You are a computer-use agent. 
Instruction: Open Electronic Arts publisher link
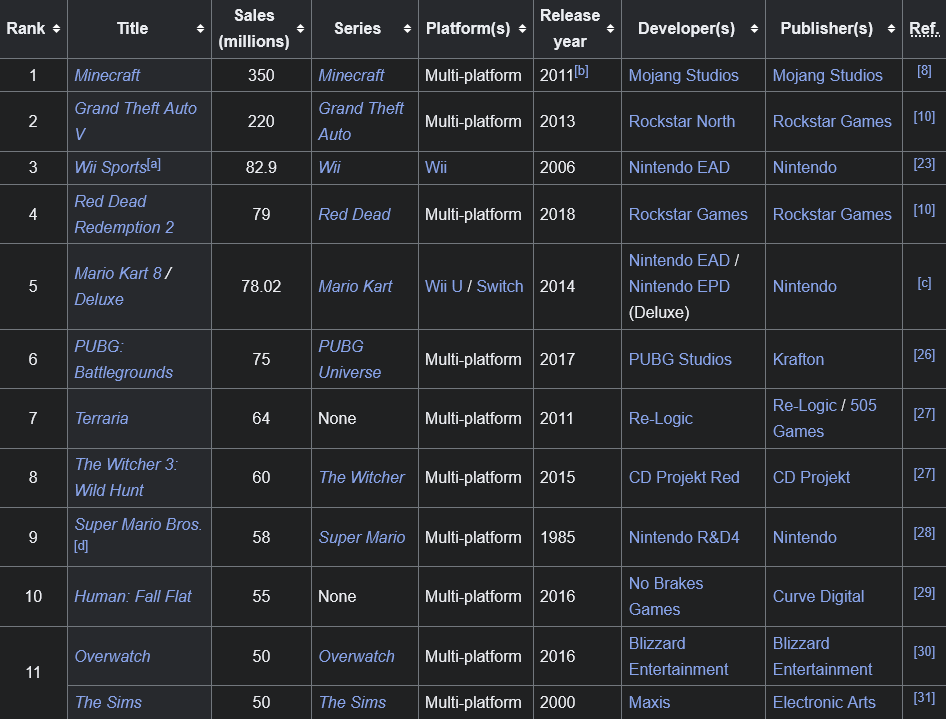click(824, 702)
